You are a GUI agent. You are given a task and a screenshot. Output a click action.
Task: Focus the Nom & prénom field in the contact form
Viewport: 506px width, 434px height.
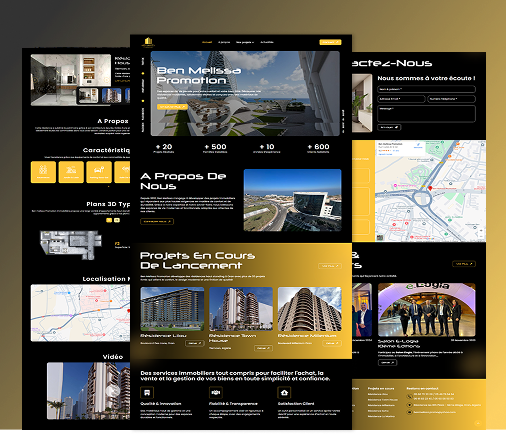[426, 89]
